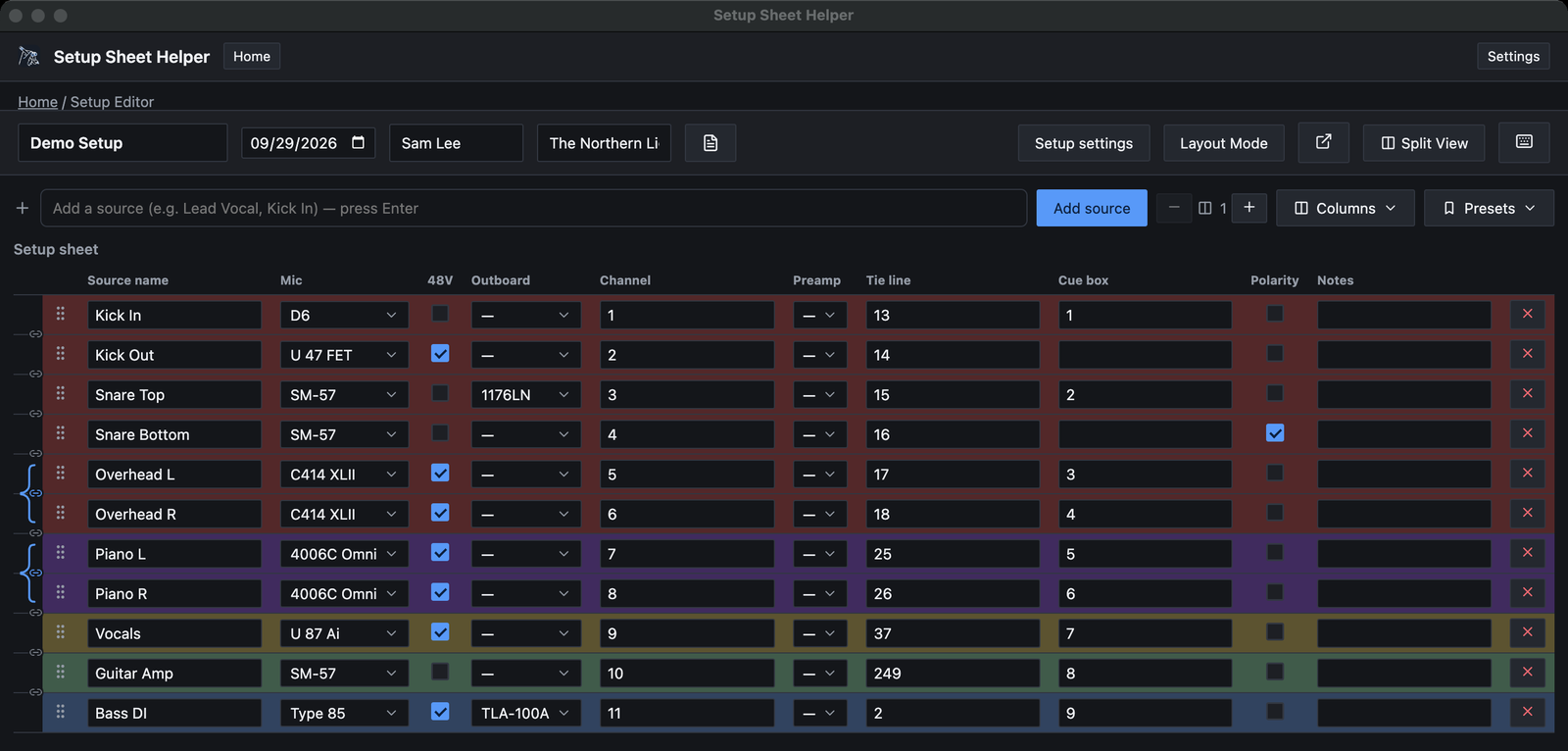Click The Northern Li venue field
This screenshot has width=1568, height=751.
click(604, 143)
